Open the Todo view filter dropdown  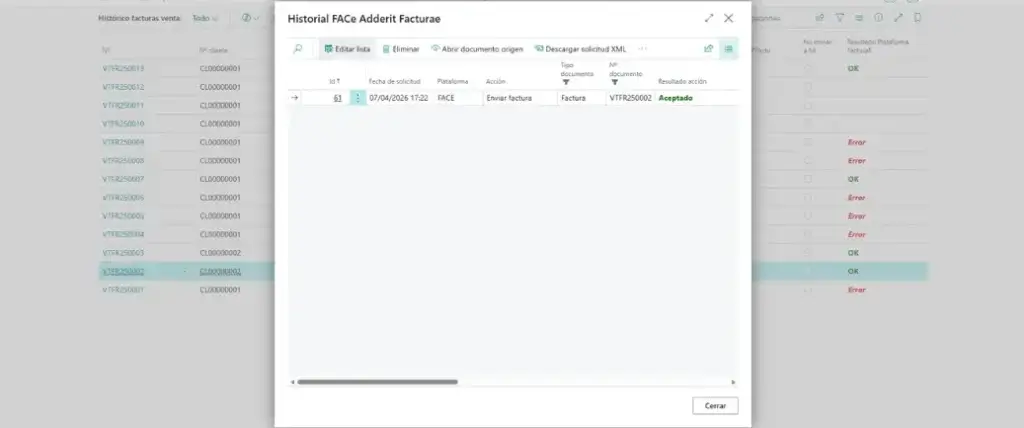(206, 18)
